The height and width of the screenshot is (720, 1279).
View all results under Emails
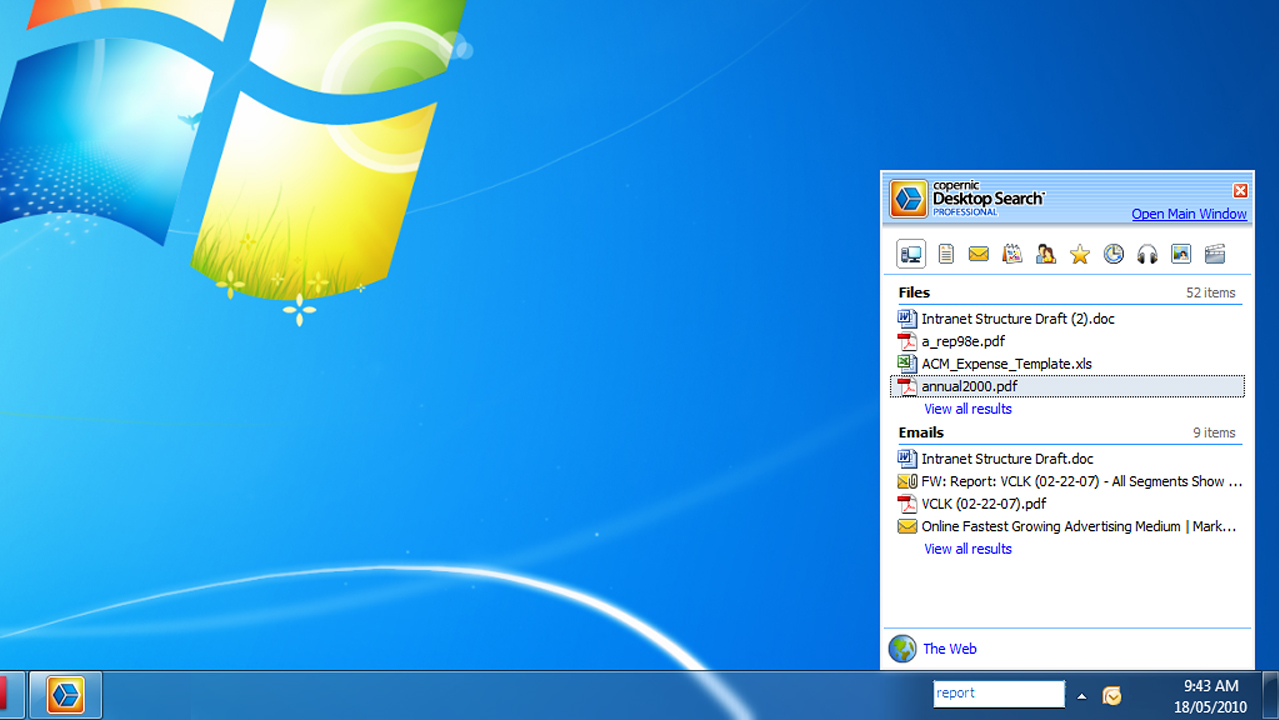click(968, 549)
